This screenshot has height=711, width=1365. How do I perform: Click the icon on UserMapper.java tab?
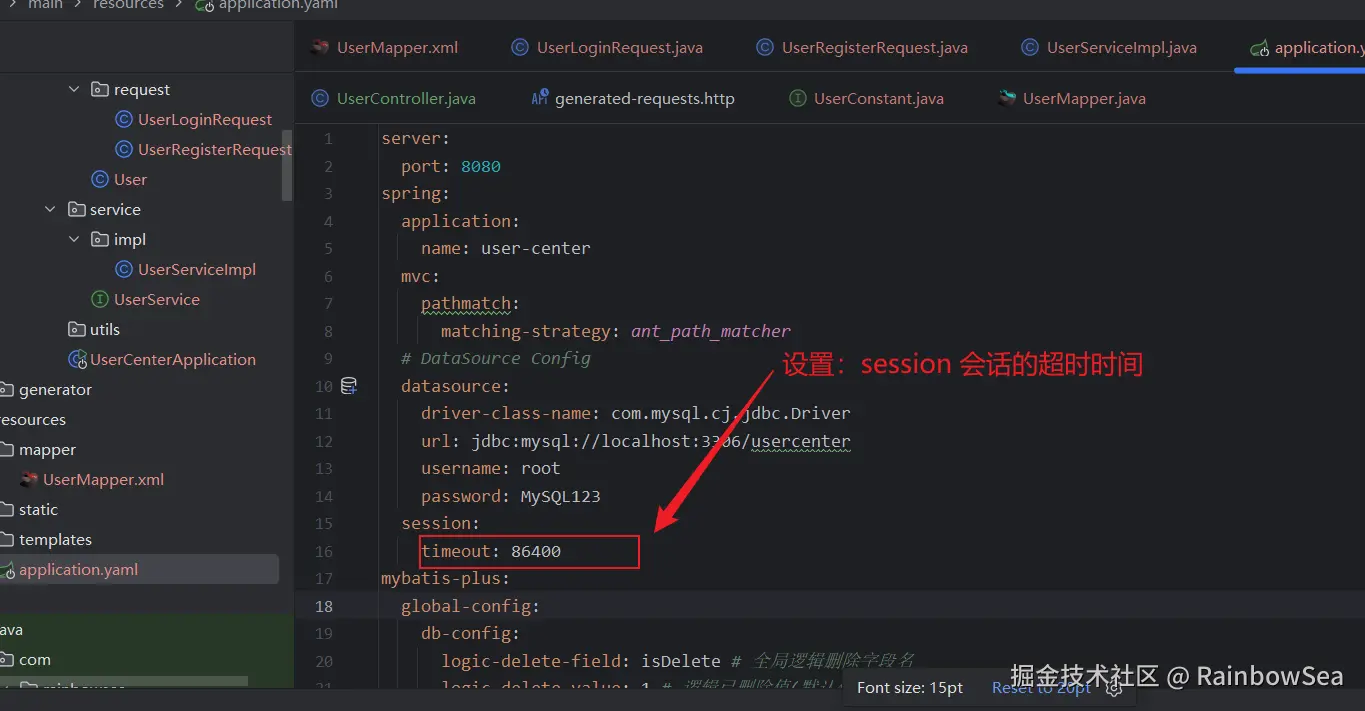click(x=1007, y=98)
